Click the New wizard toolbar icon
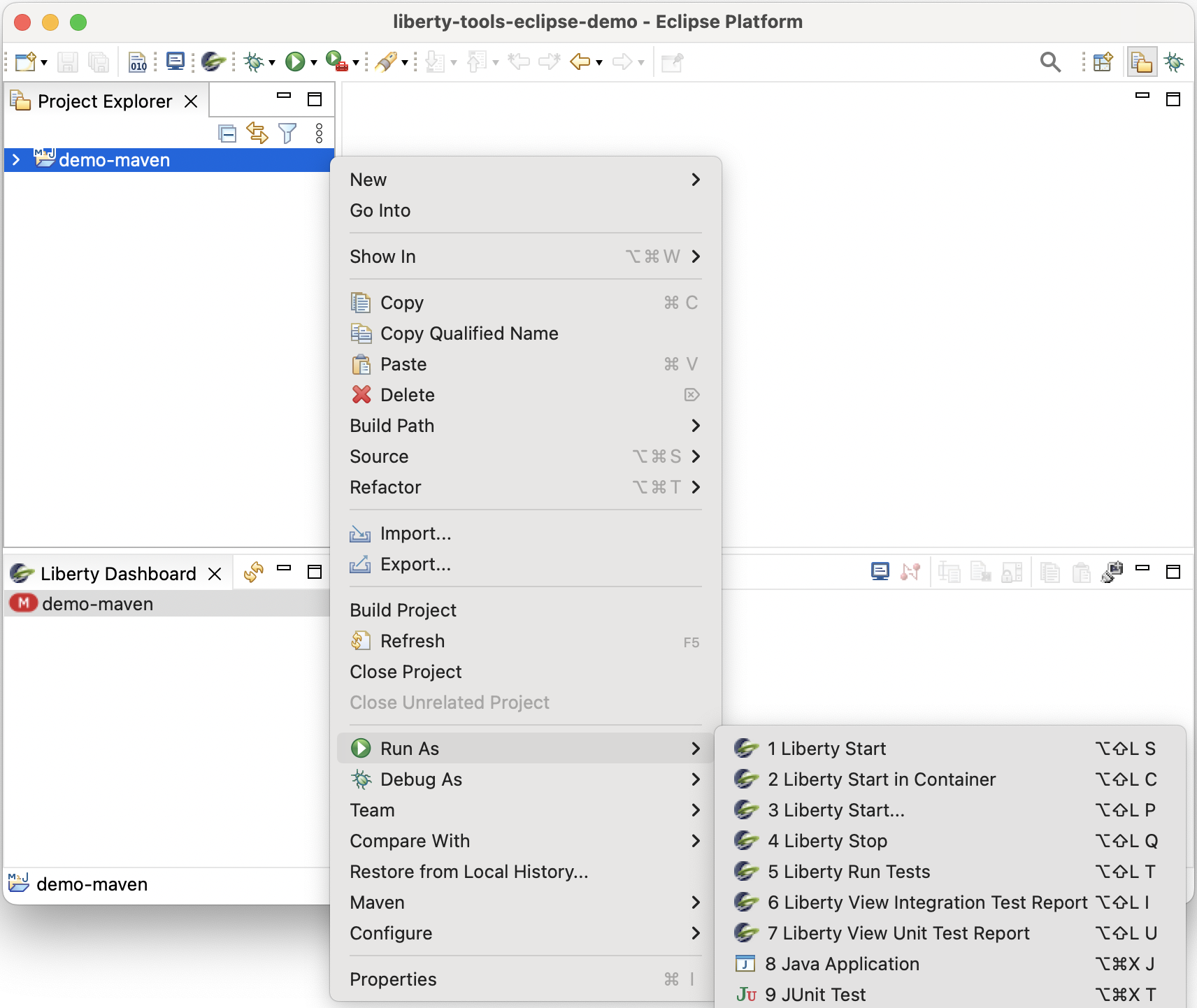This screenshot has height=1008, width=1197. pyautogui.click(x=26, y=62)
